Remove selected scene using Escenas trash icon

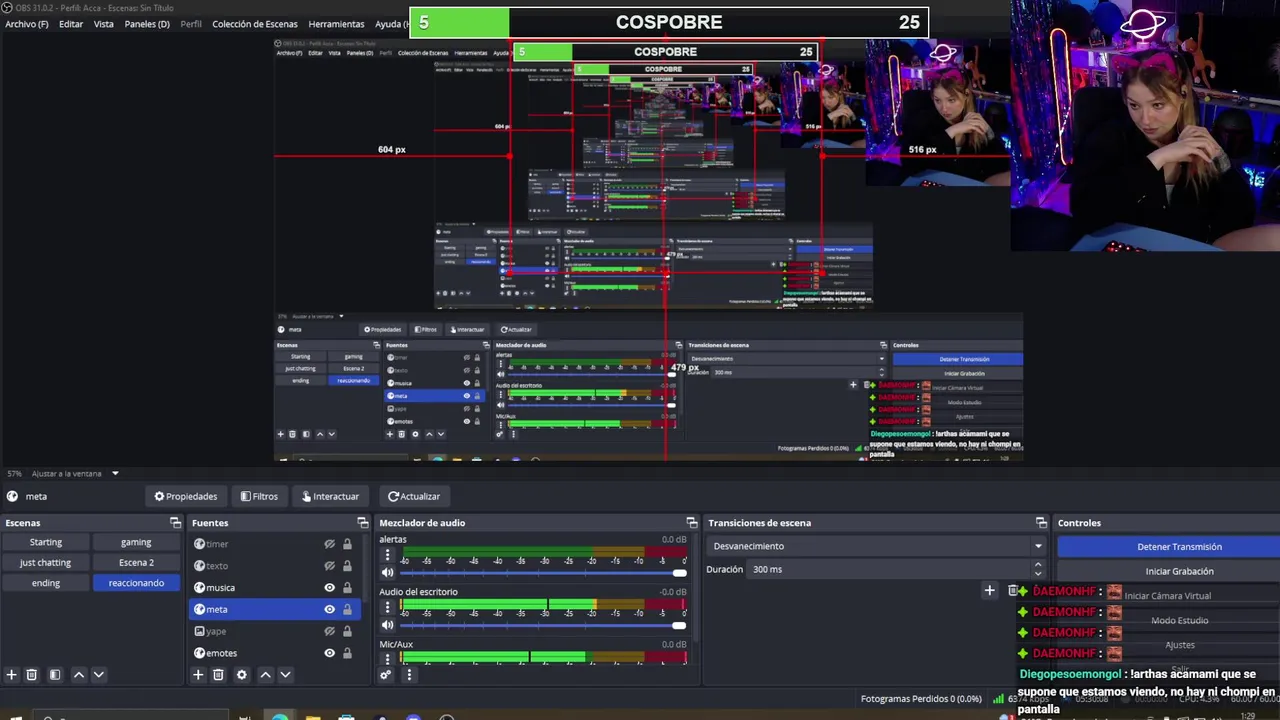click(x=32, y=675)
